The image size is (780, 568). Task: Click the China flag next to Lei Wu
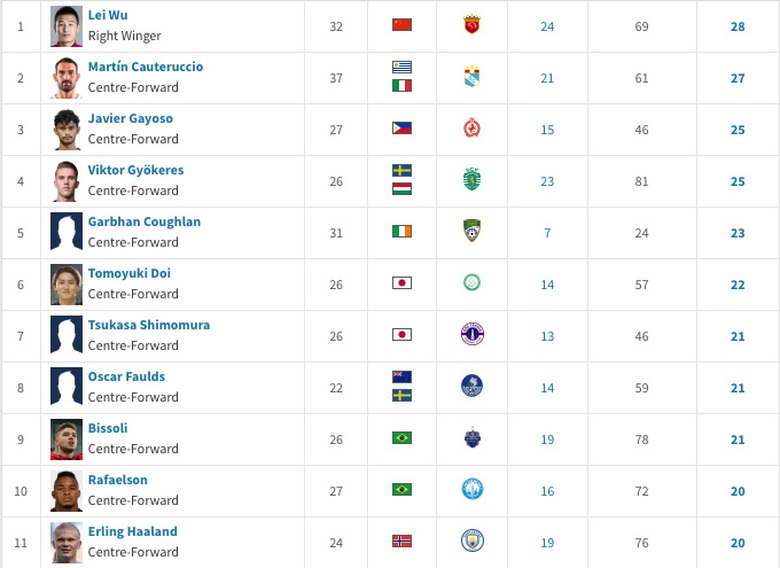[402, 25]
